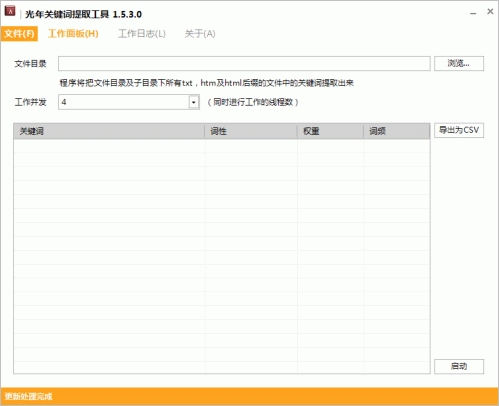499x406 pixels.
Task: Open the 工作日志(L) tab
Action: coord(142,34)
